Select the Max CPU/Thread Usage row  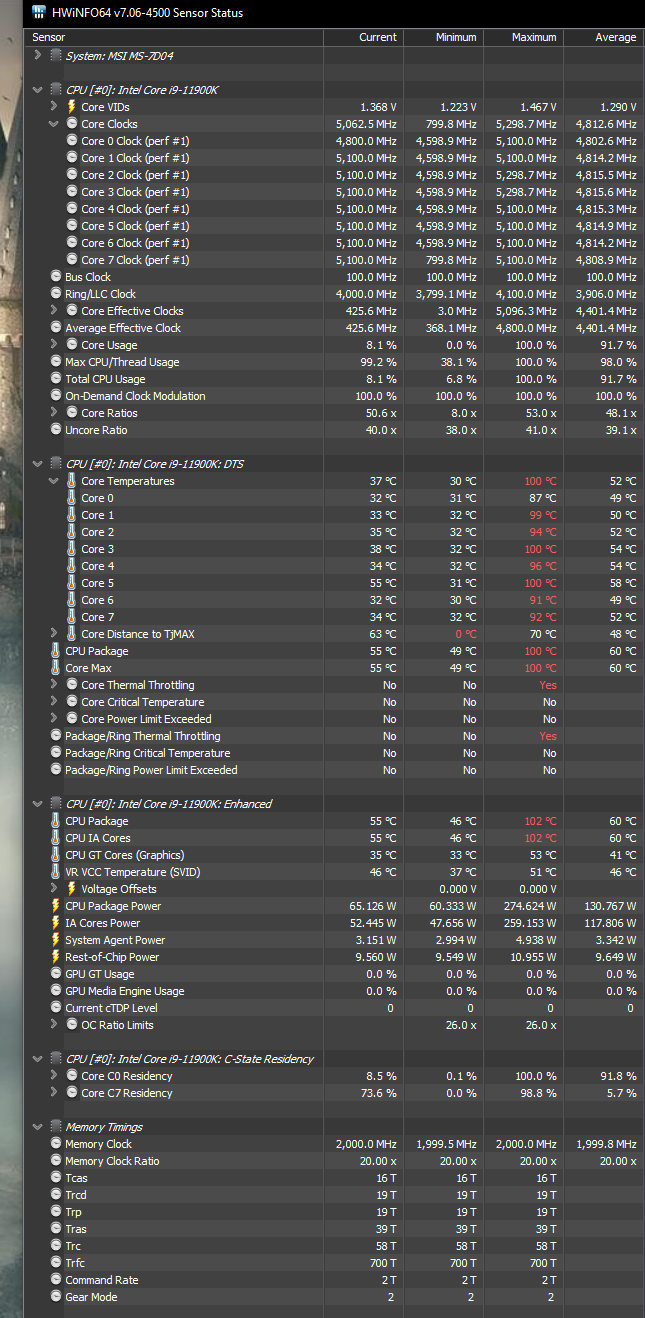[335, 362]
